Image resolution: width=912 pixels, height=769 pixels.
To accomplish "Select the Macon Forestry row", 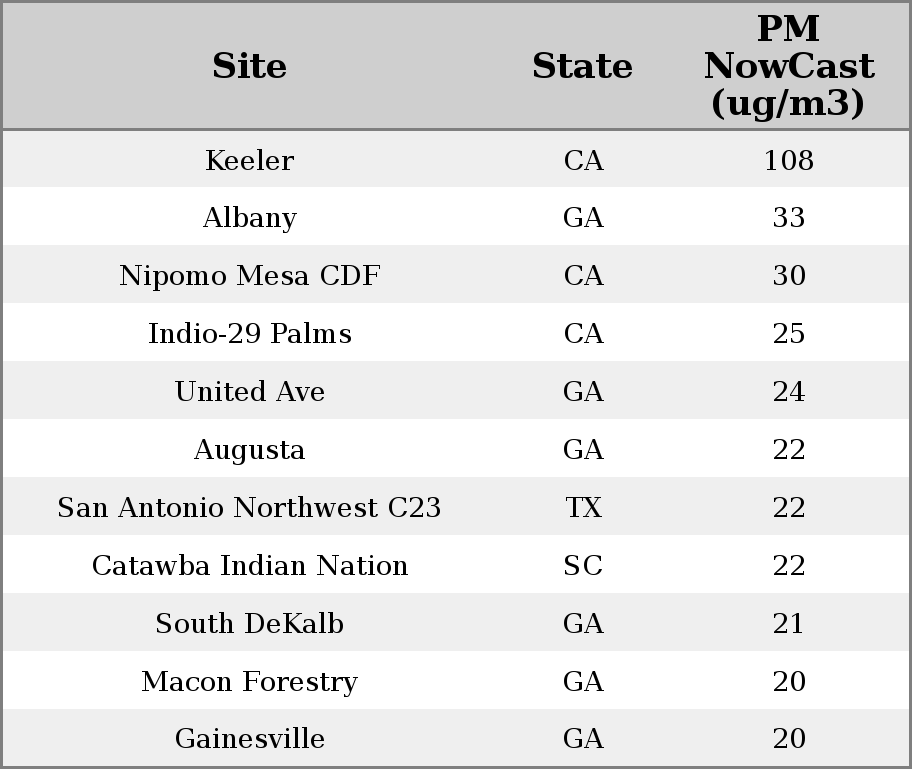I will point(249,682).
